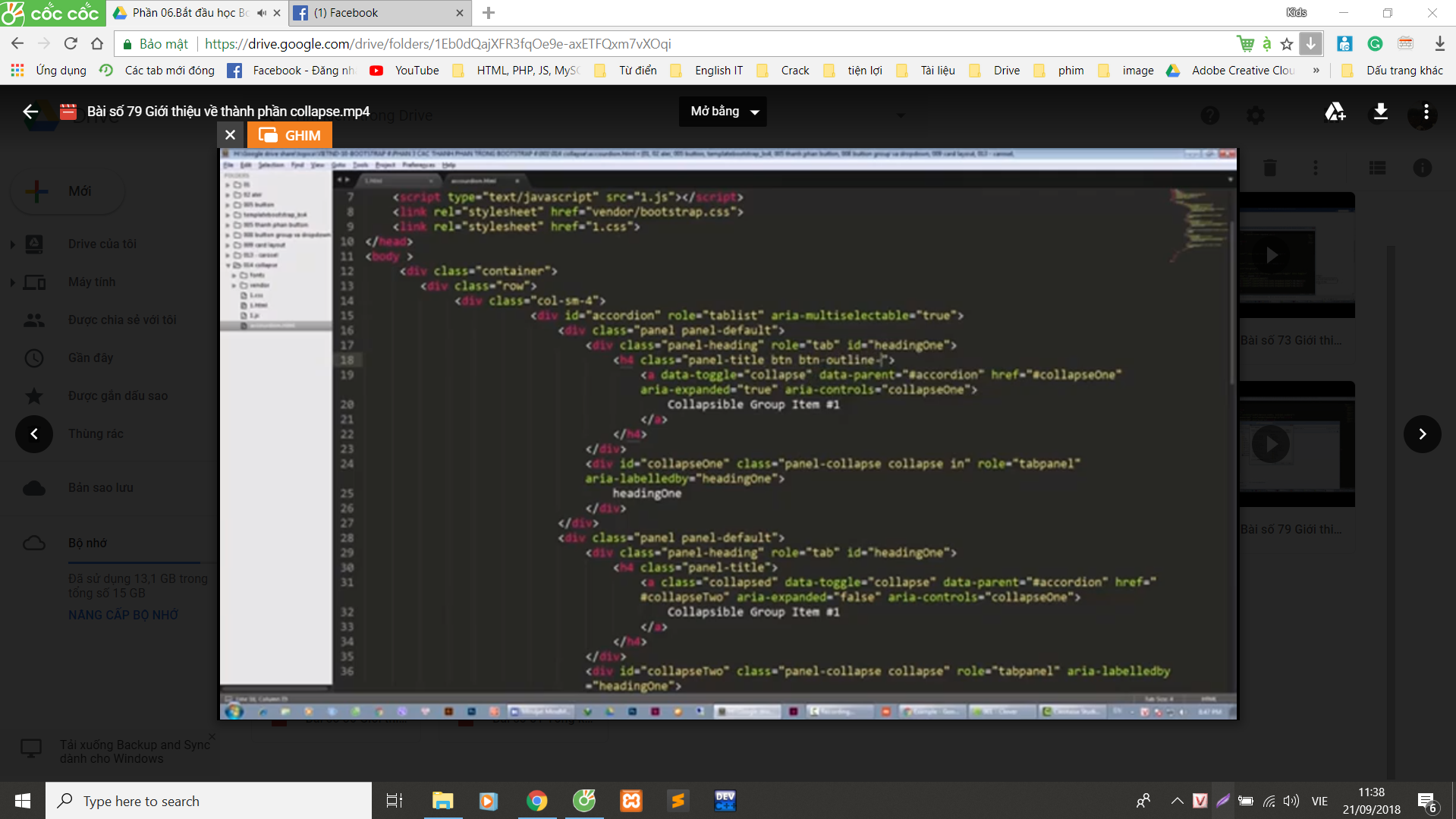Image resolution: width=1456 pixels, height=819 pixels.
Task: Open the 'Ứng dụng' apps shortcut
Action: (x=49, y=71)
